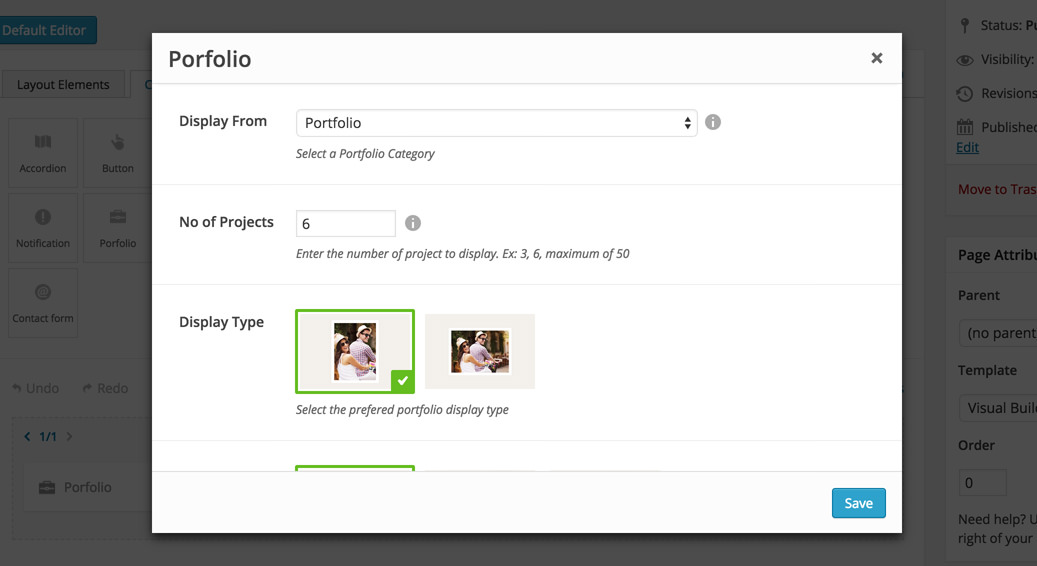Viewport: 1037px width, 566px height.
Task: Add the Porfolio element from the palette
Action: [118, 228]
